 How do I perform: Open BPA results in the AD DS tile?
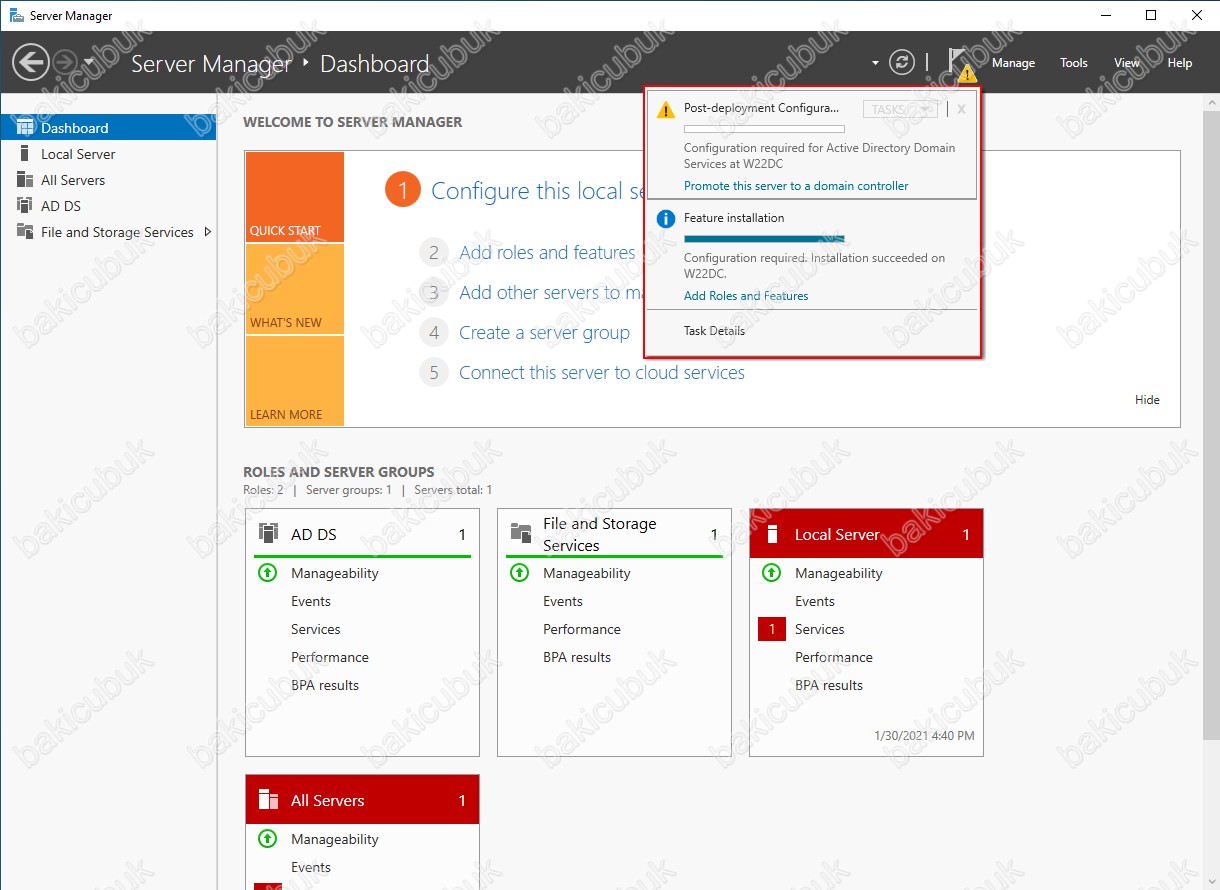pos(325,685)
